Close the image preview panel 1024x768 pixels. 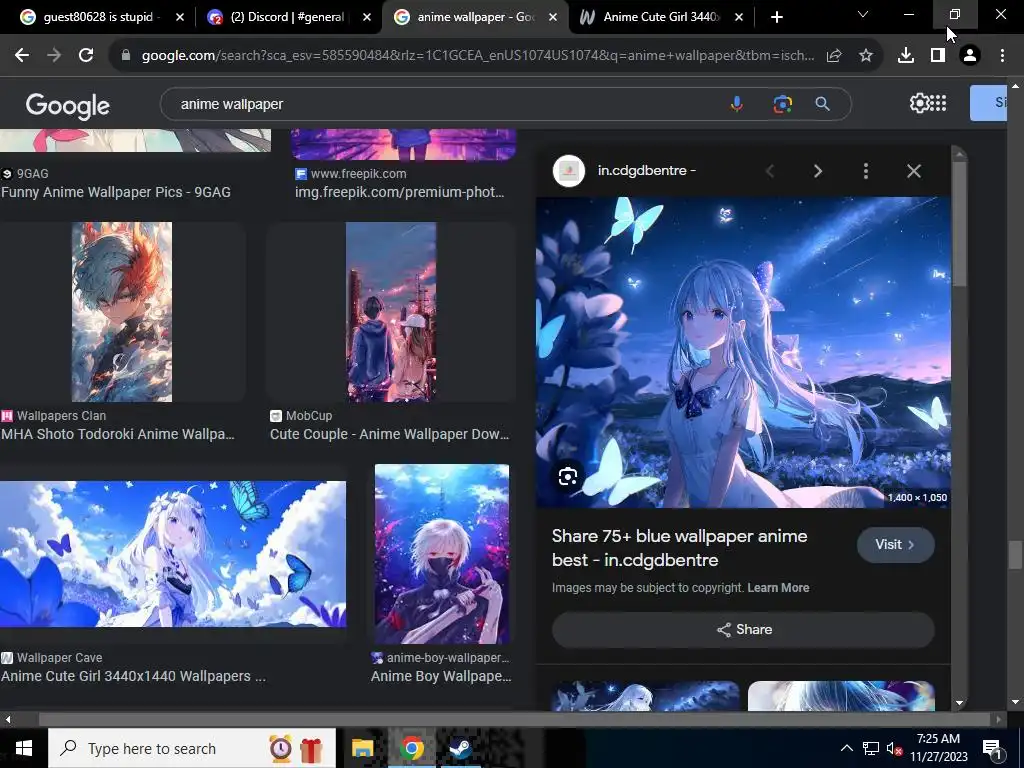click(x=914, y=171)
